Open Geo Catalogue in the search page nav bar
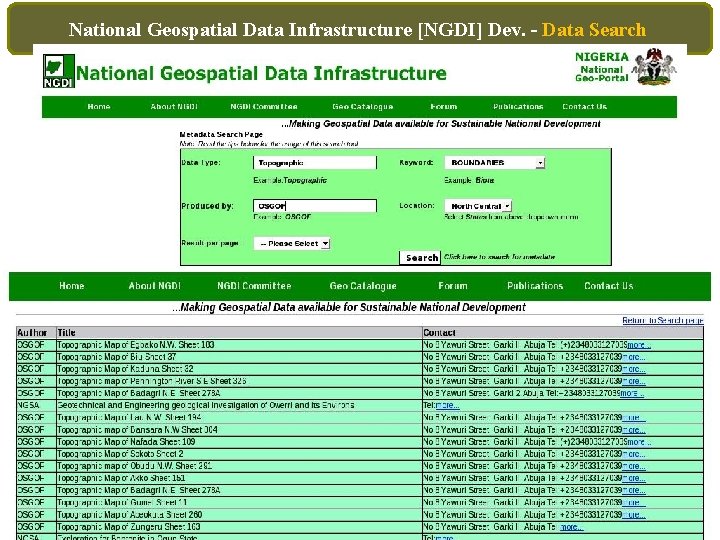The image size is (720, 540). coord(363,107)
